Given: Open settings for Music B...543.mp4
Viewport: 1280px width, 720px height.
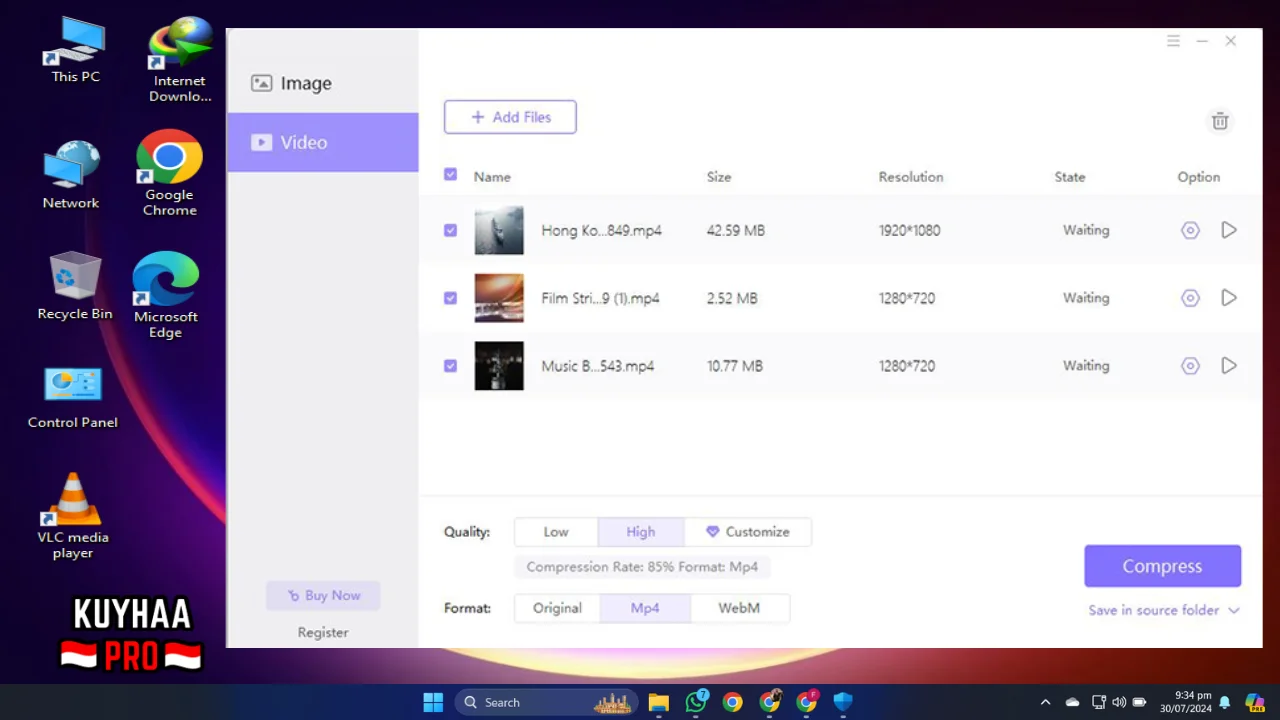Looking at the screenshot, I should (1190, 366).
